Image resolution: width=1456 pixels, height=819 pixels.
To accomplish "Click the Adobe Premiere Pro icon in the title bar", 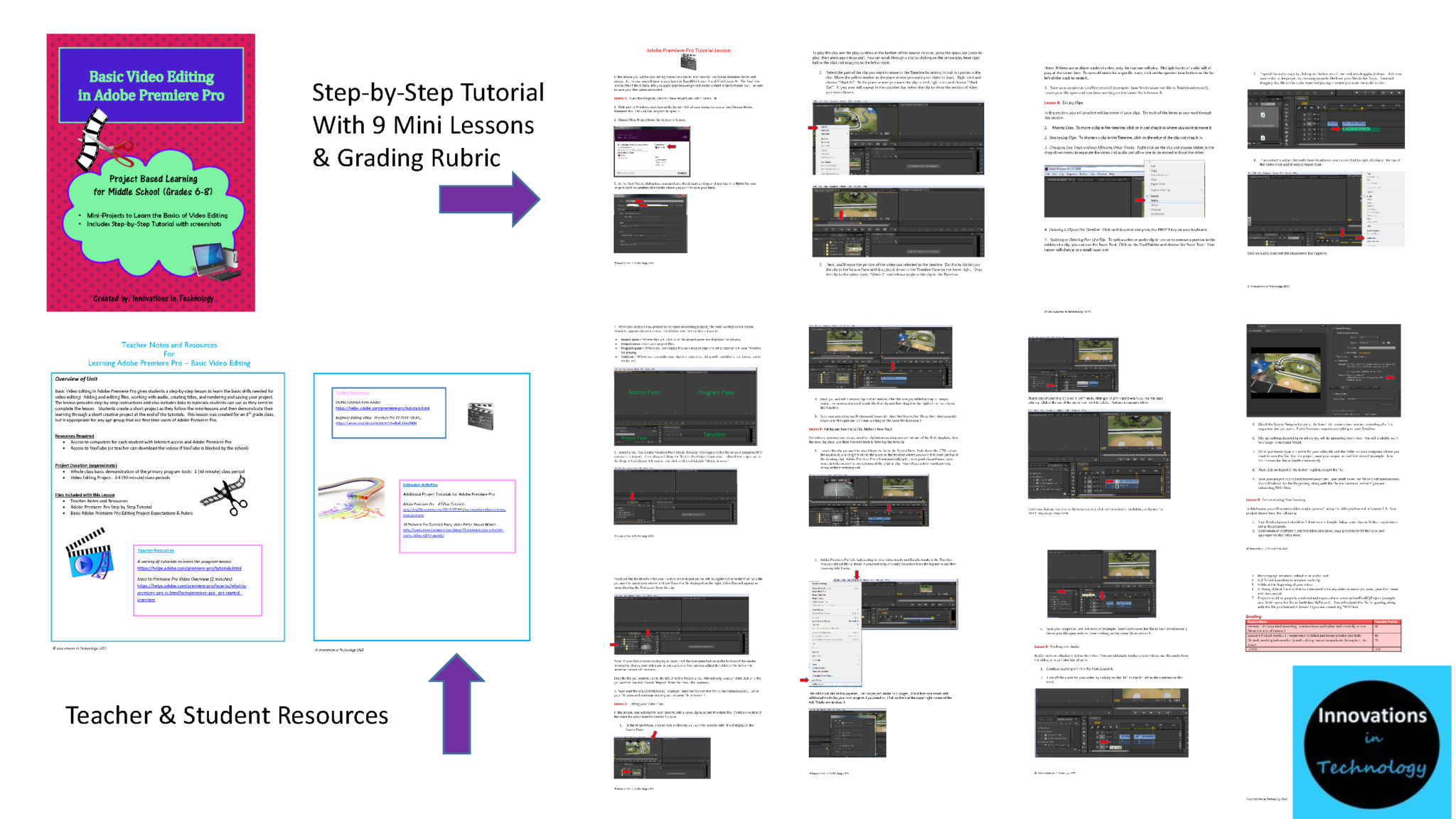I will pos(1046,168).
